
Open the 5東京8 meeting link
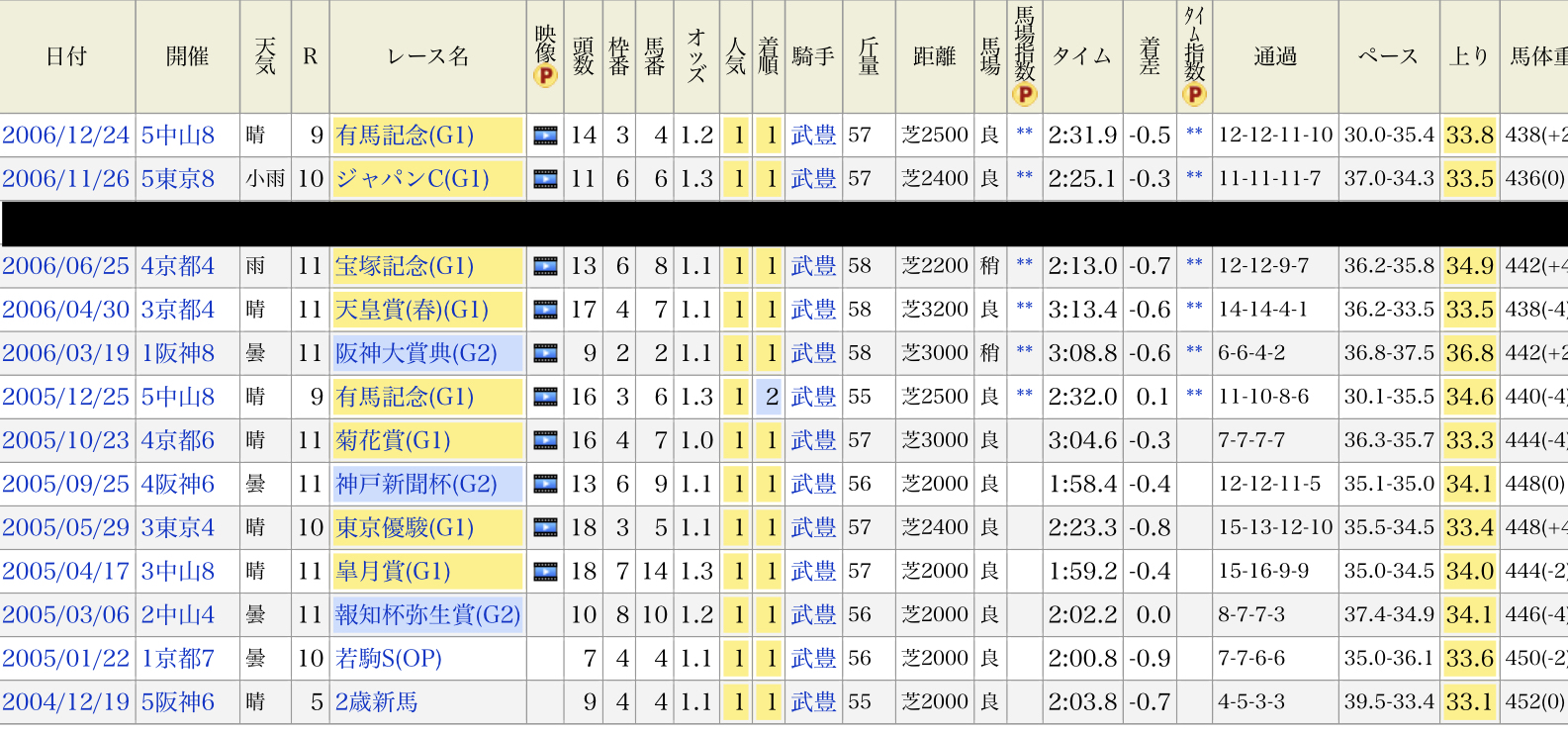point(178,179)
